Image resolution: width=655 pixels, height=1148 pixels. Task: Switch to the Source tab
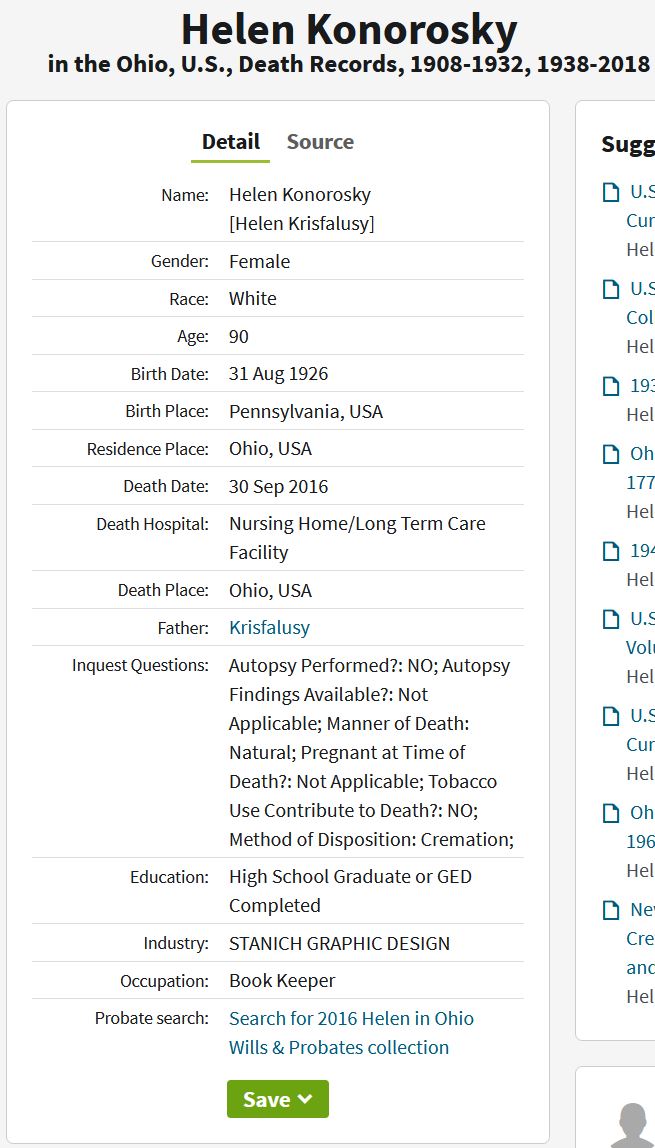coord(320,142)
